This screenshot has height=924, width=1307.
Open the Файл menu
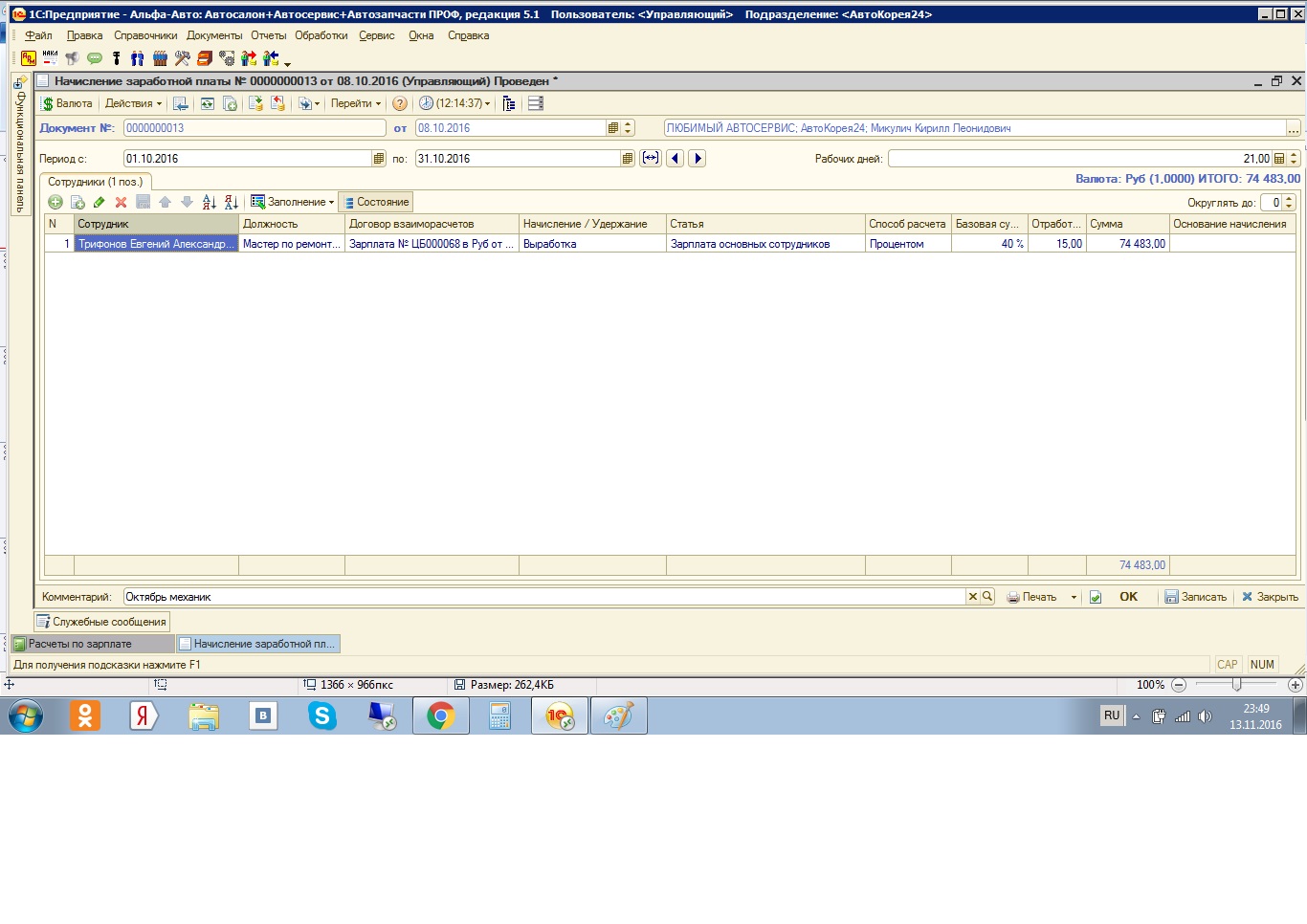39,35
